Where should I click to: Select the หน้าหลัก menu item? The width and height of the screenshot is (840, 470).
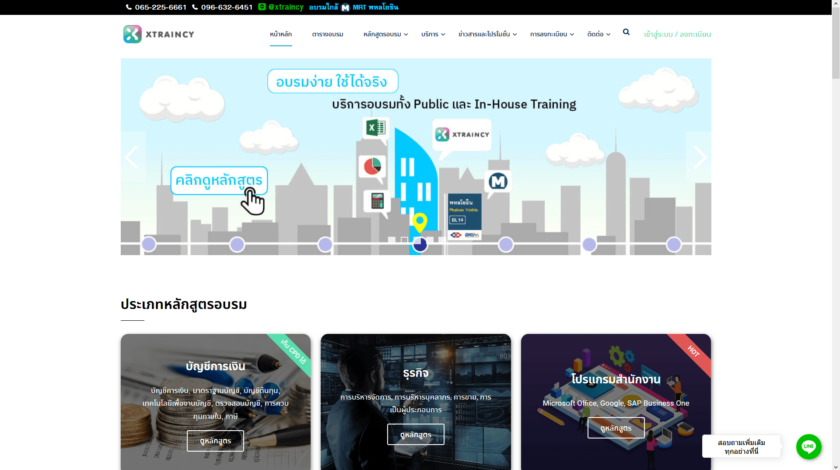click(281, 34)
